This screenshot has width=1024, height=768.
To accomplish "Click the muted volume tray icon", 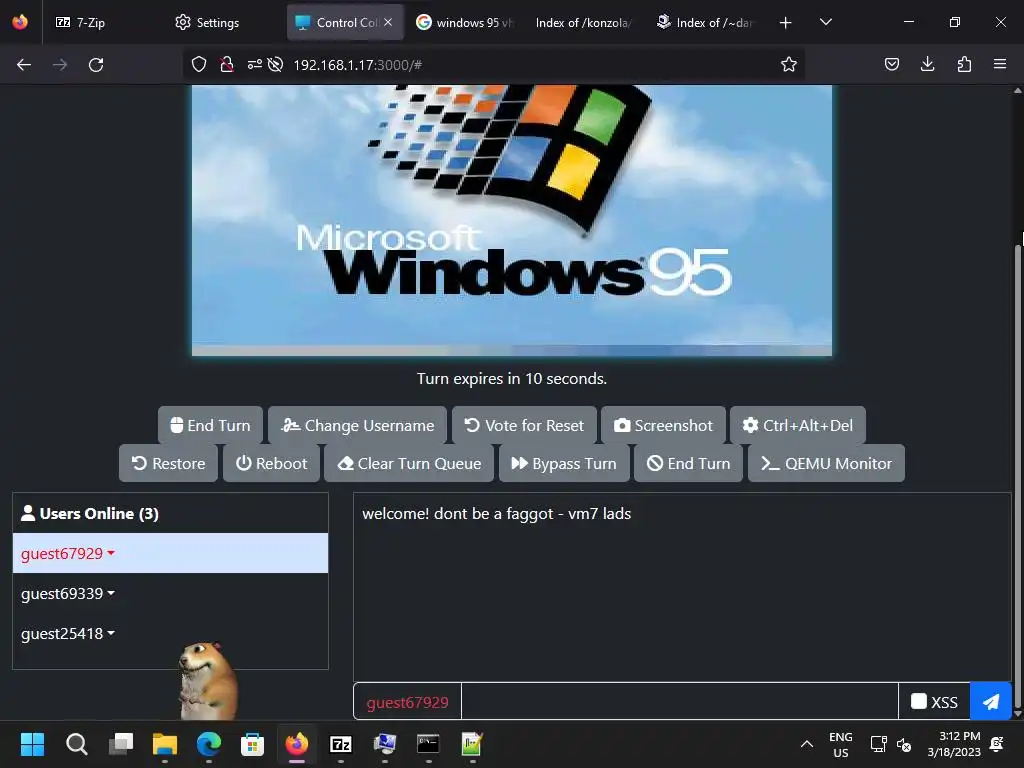I will point(904,744).
